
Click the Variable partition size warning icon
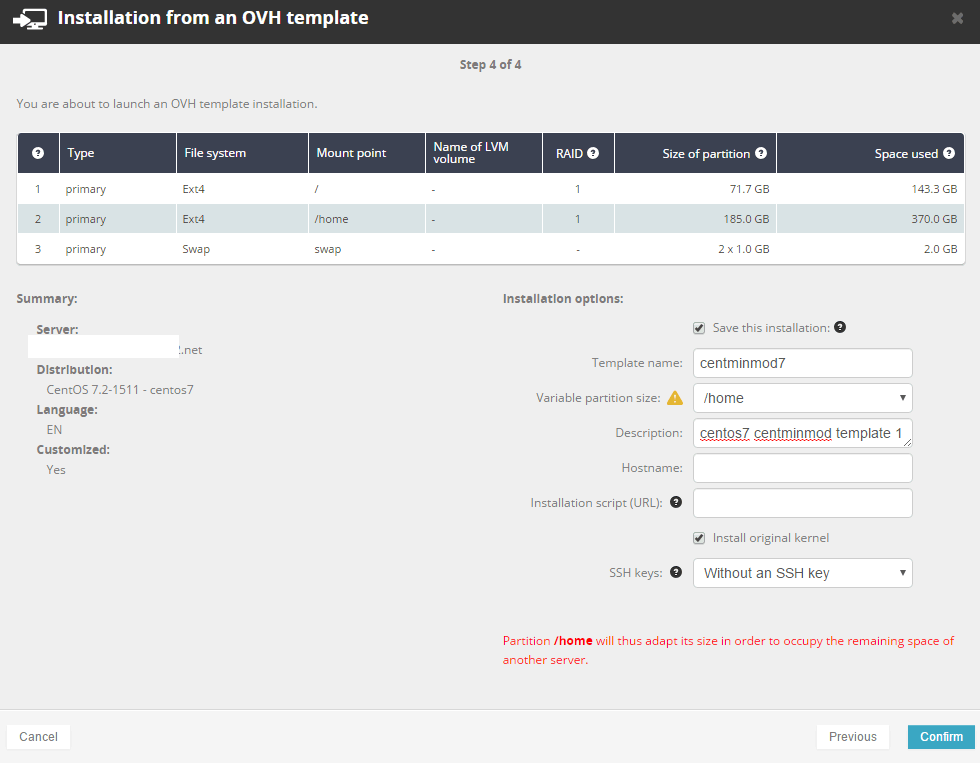point(675,398)
